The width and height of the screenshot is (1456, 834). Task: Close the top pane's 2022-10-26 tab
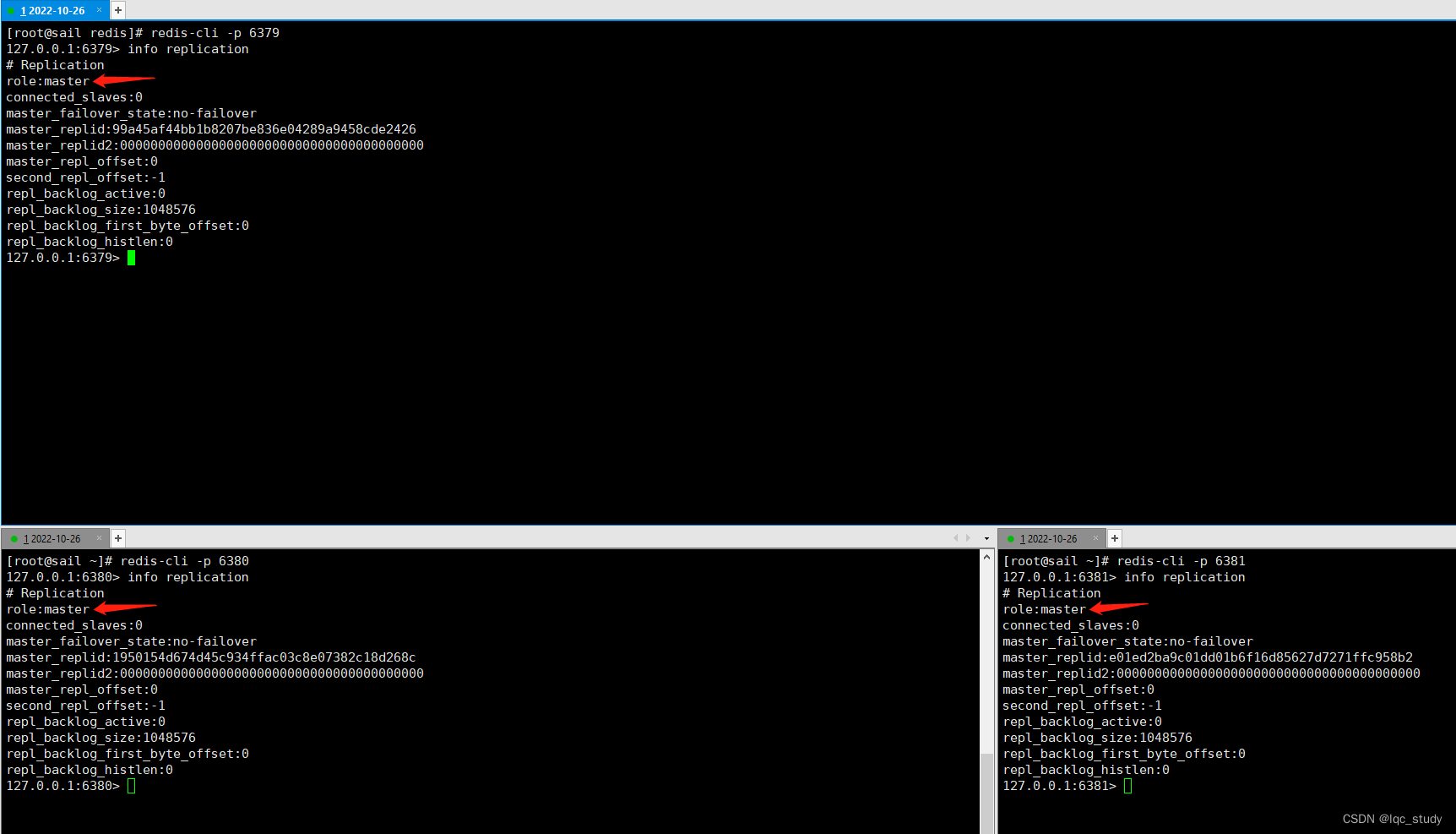point(99,10)
